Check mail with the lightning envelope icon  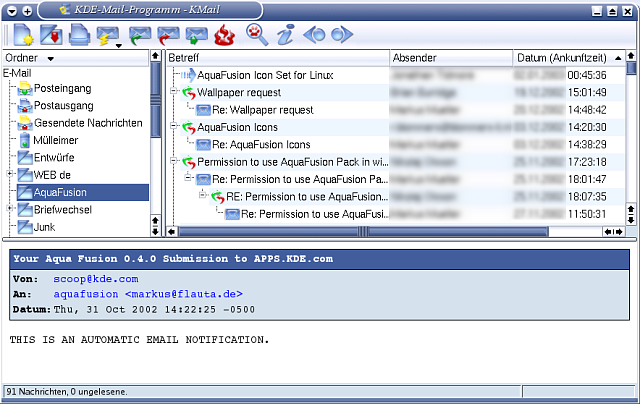(107, 36)
